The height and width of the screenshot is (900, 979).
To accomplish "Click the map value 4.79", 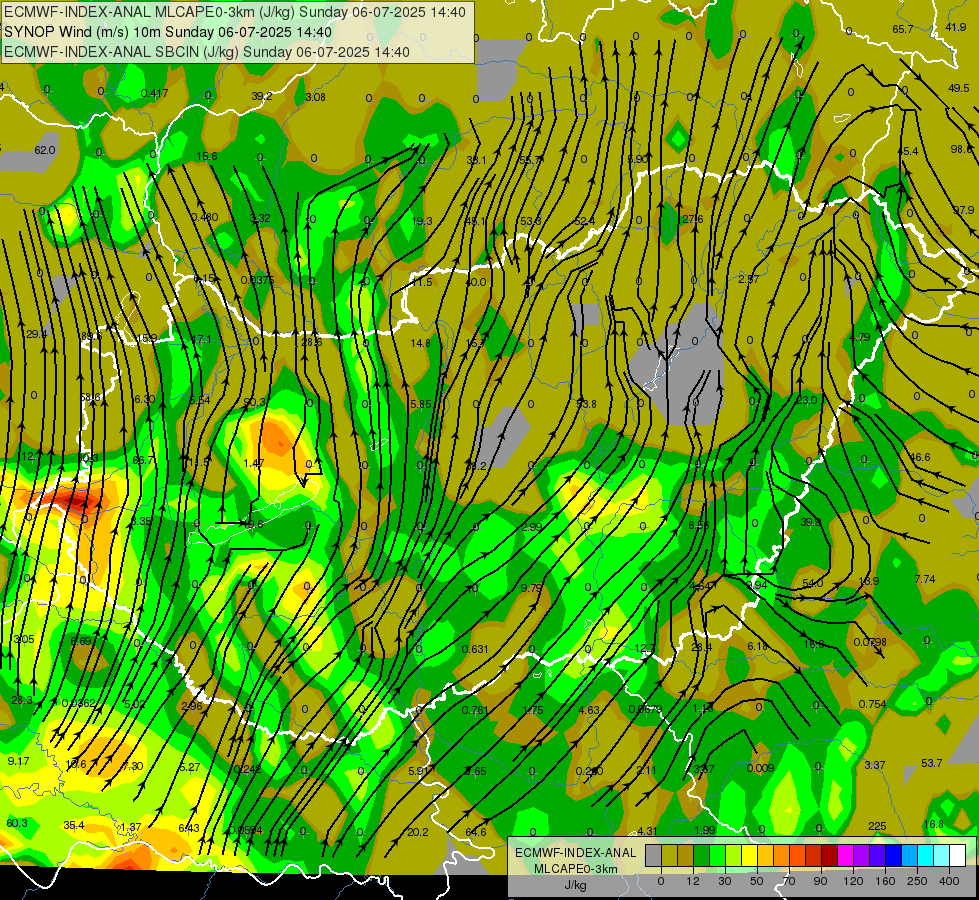I will (860, 337).
